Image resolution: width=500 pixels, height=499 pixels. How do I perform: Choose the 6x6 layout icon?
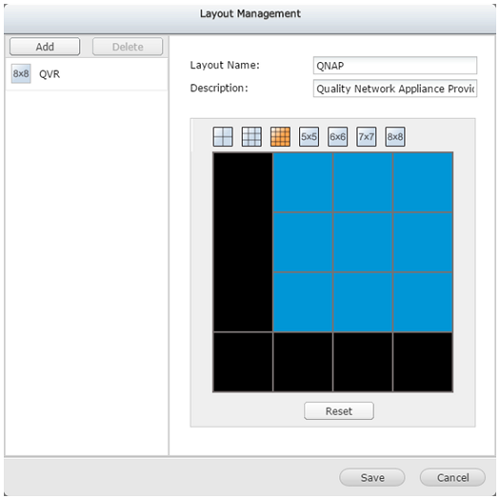click(x=337, y=137)
